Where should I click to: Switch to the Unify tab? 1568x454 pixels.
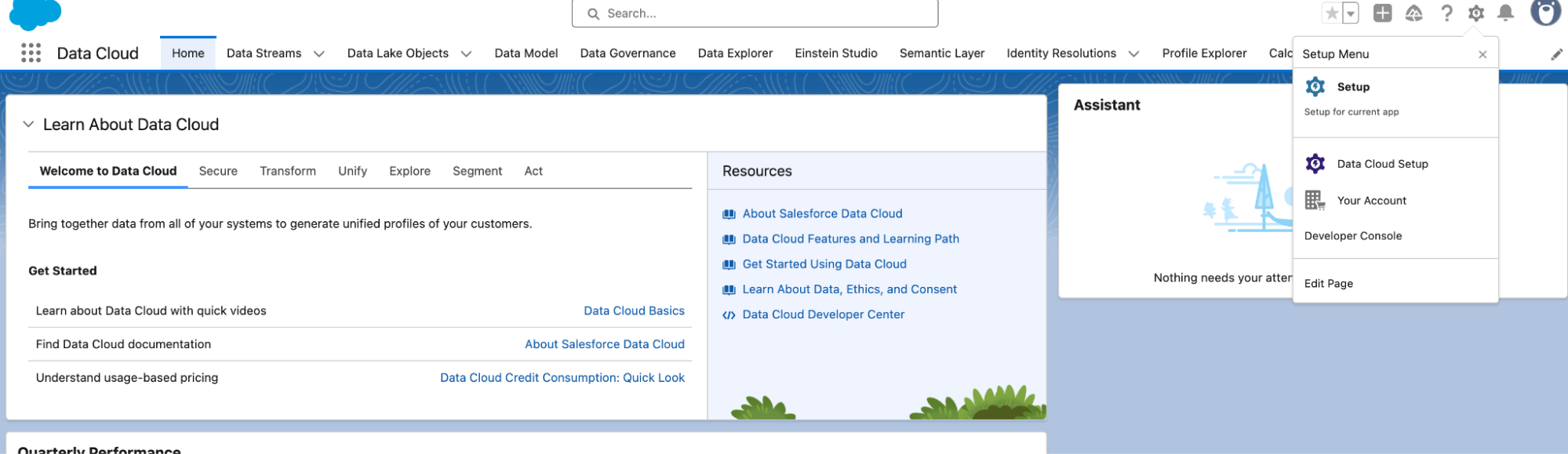pyautogui.click(x=352, y=171)
